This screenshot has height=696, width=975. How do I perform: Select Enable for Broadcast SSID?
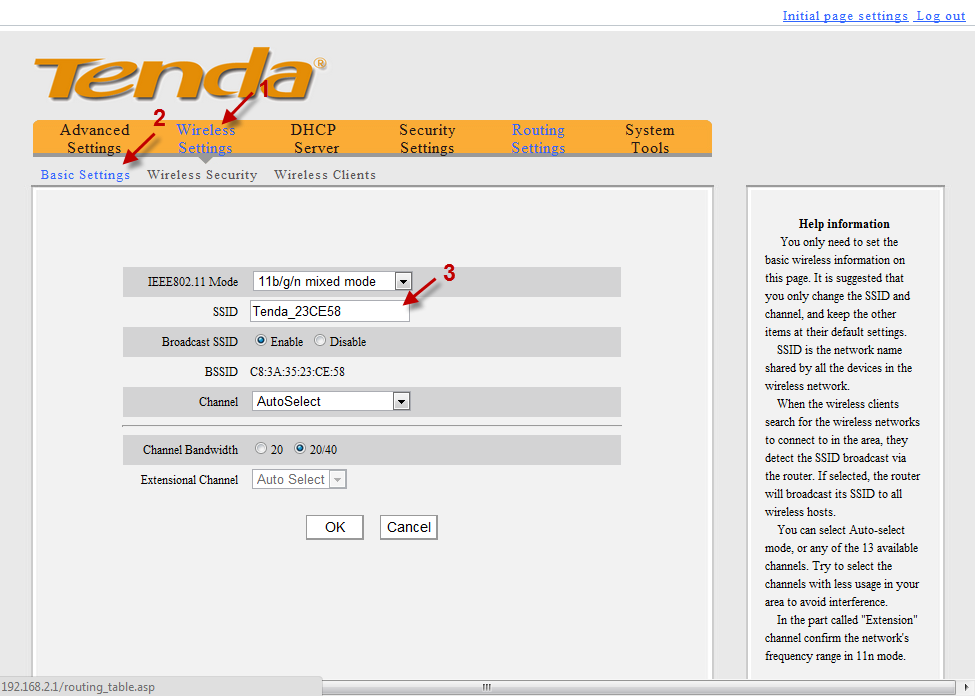pos(261,340)
